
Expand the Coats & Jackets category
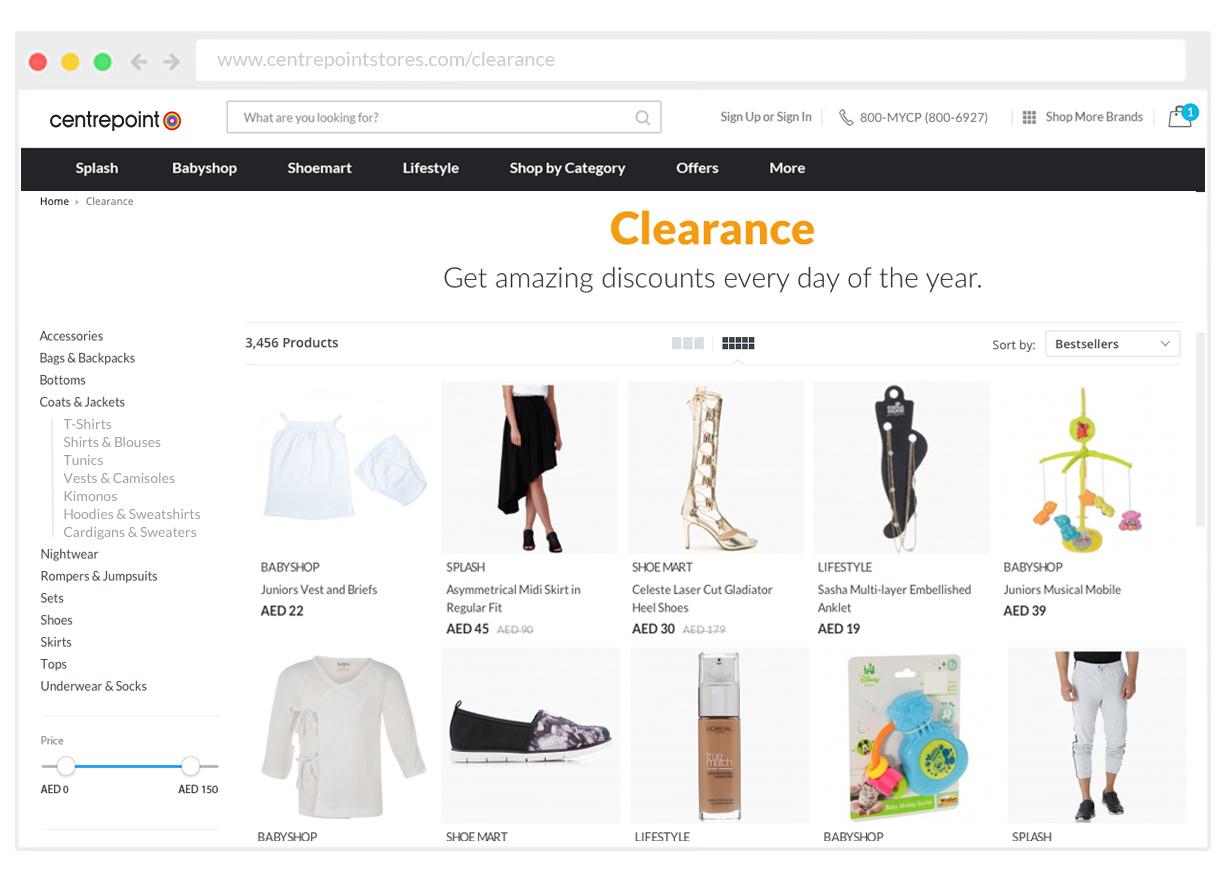coord(82,402)
